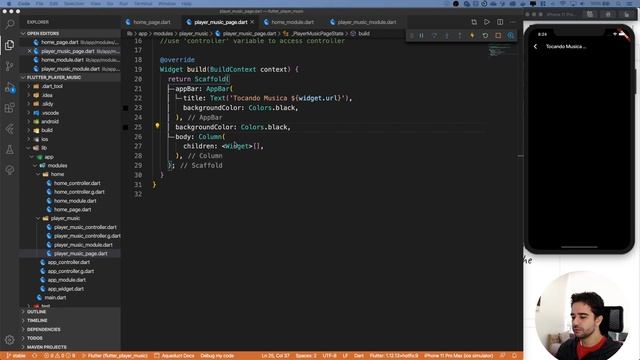Expand the .dart_tool folder
Viewport: 640px width, 360px height.
(x=52, y=86)
